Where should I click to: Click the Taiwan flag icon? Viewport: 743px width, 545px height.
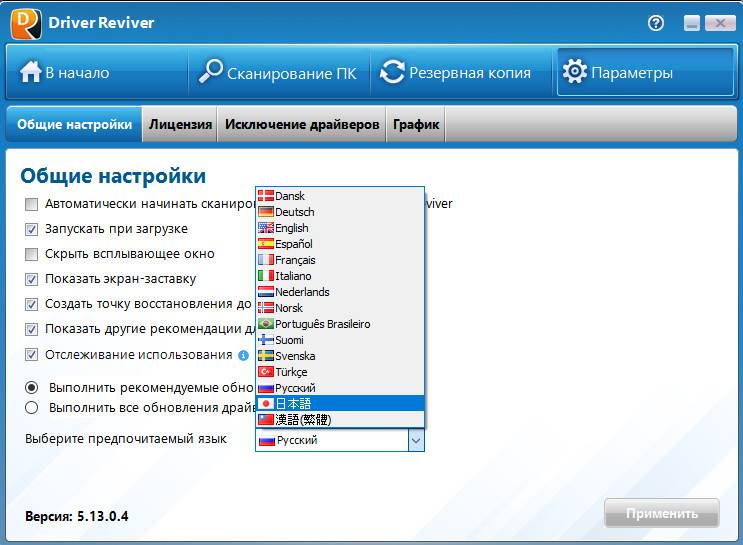click(x=266, y=419)
